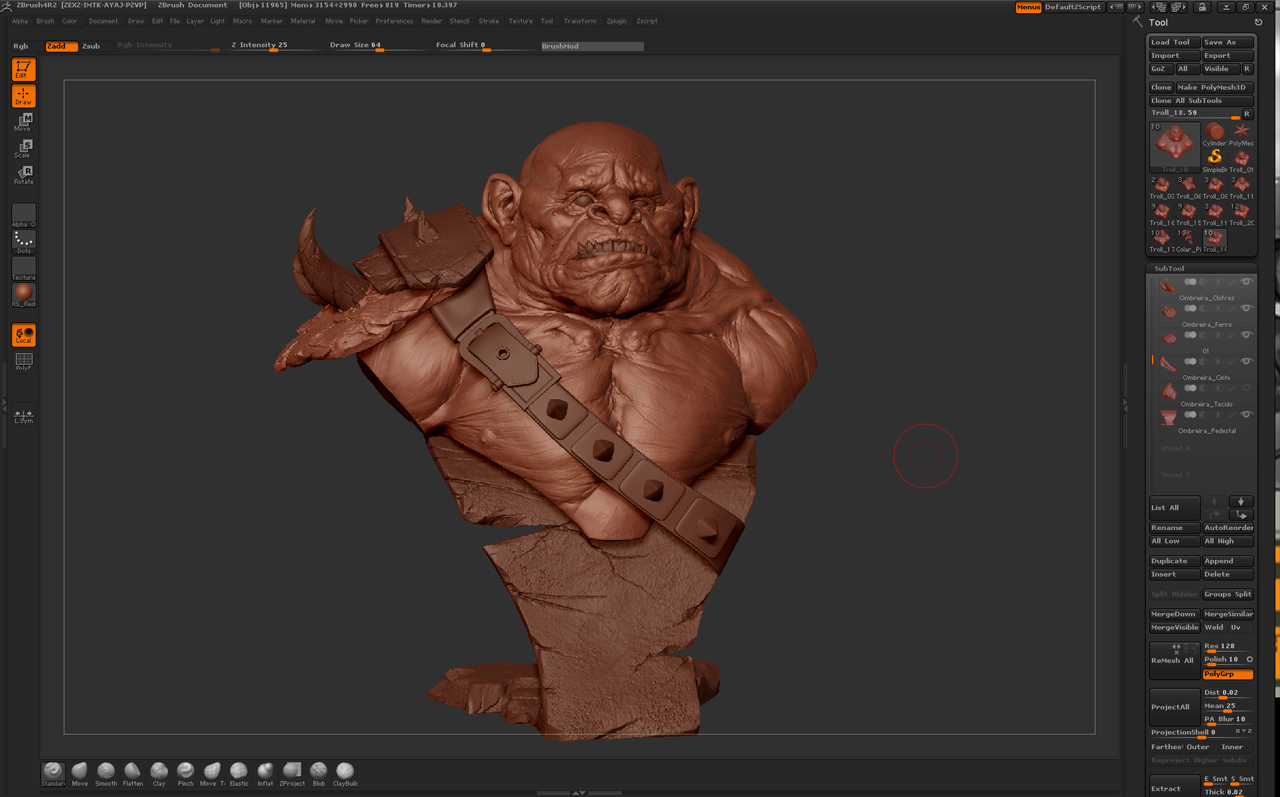Select the Rotate transform tool
The height and width of the screenshot is (797, 1280).
pyautogui.click(x=23, y=175)
